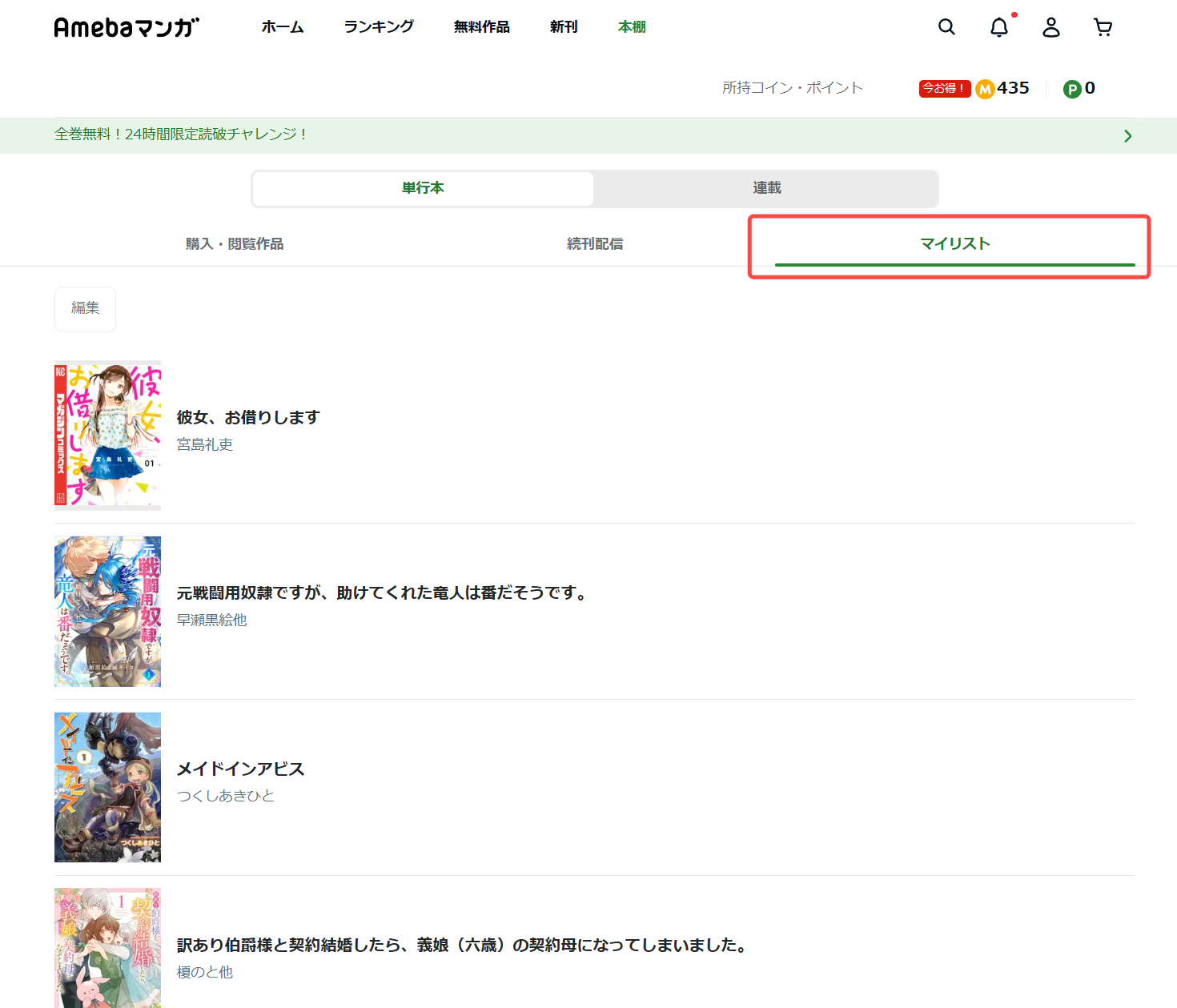The image size is (1177, 1008).
Task: Open 本棚 in the top navigation
Action: 632,27
